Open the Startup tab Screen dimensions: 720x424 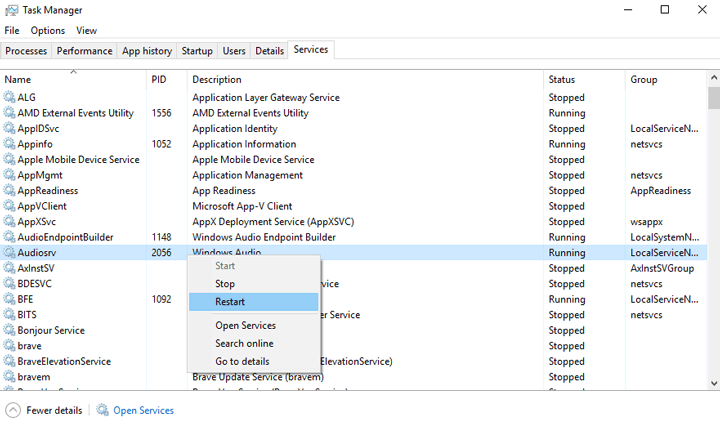(197, 51)
